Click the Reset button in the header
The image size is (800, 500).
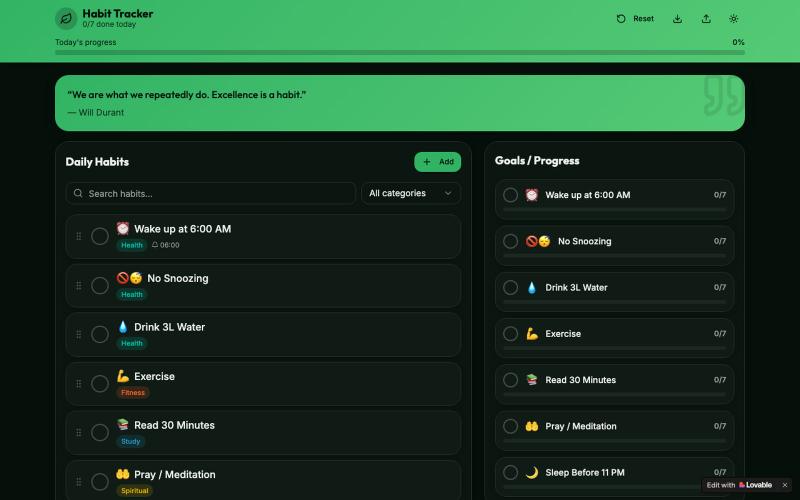(x=635, y=19)
